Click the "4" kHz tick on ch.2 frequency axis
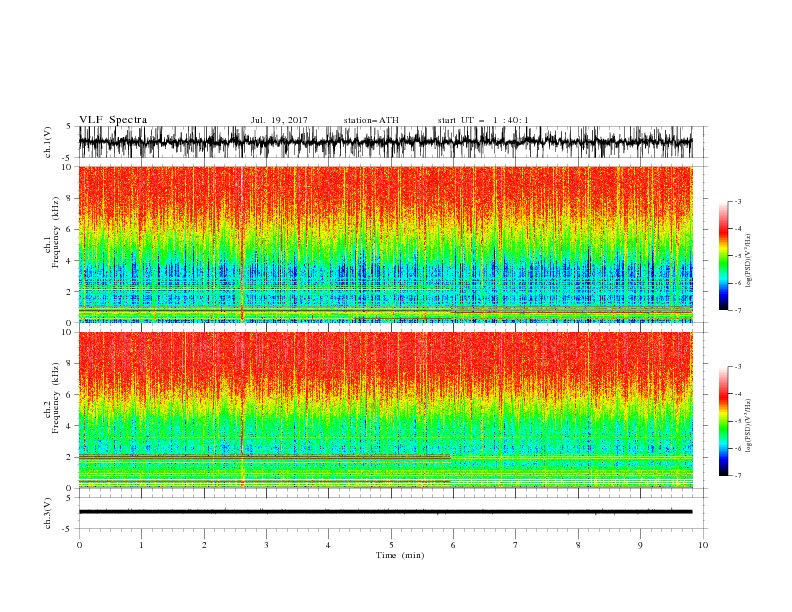The height and width of the screenshot is (612, 792). 70,426
